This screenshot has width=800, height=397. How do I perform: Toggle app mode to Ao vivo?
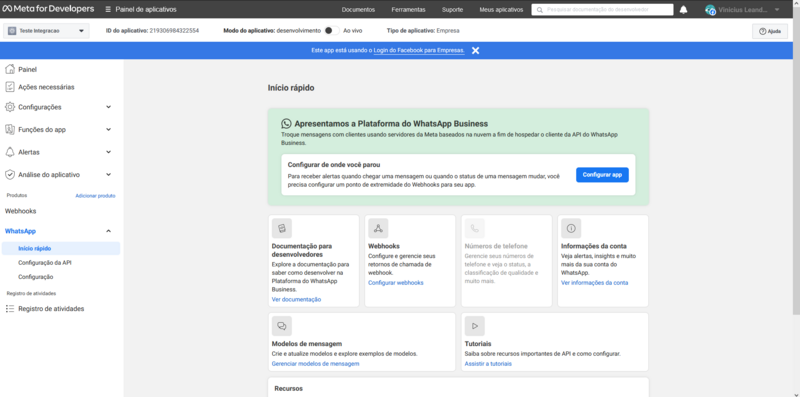click(x=332, y=31)
